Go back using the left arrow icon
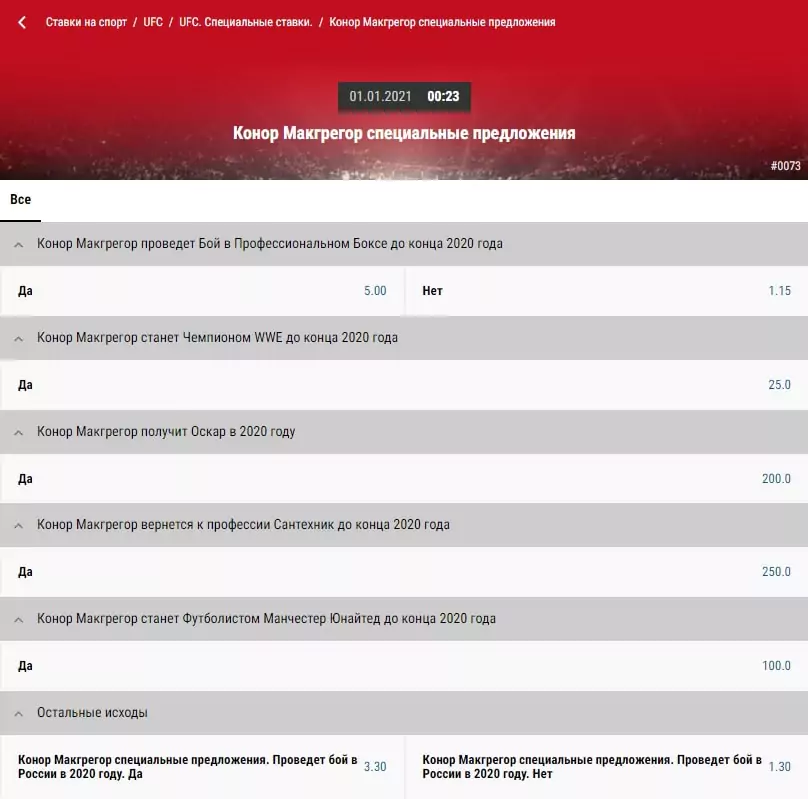The width and height of the screenshot is (808, 799). pyautogui.click(x=22, y=22)
